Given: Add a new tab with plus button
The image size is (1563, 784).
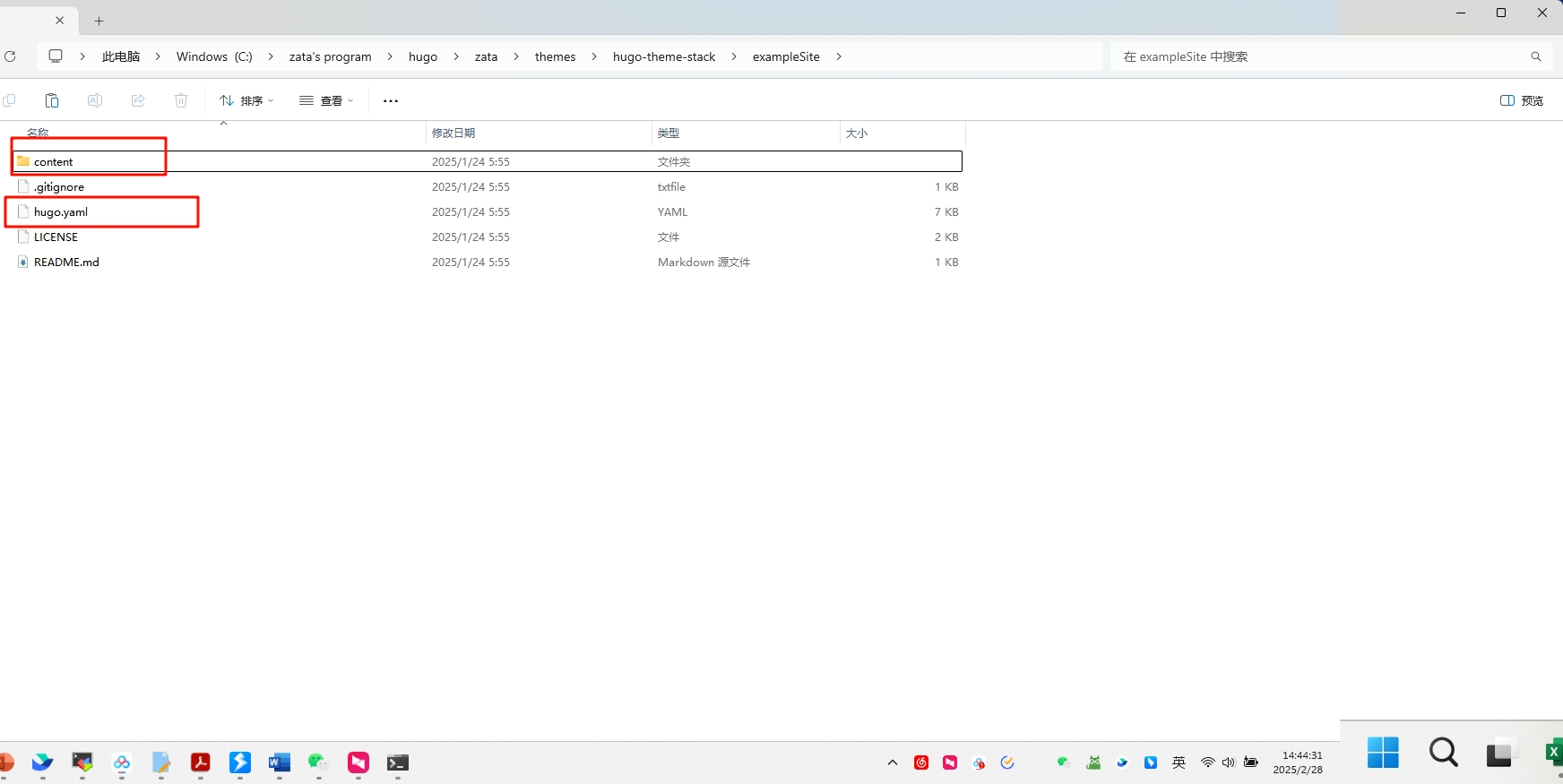Looking at the screenshot, I should pos(99,21).
